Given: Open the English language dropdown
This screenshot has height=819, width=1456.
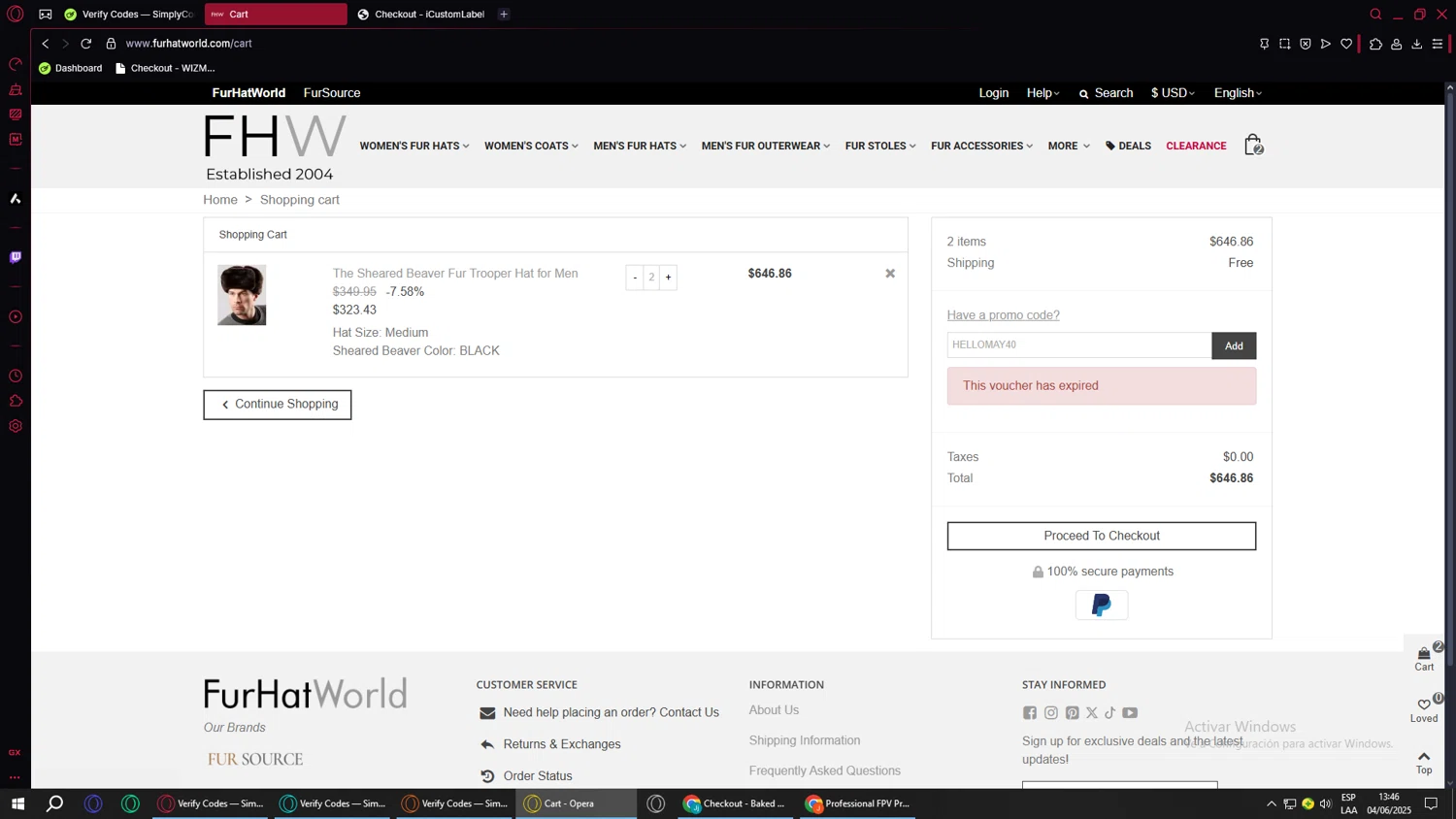Looking at the screenshot, I should (x=1238, y=93).
